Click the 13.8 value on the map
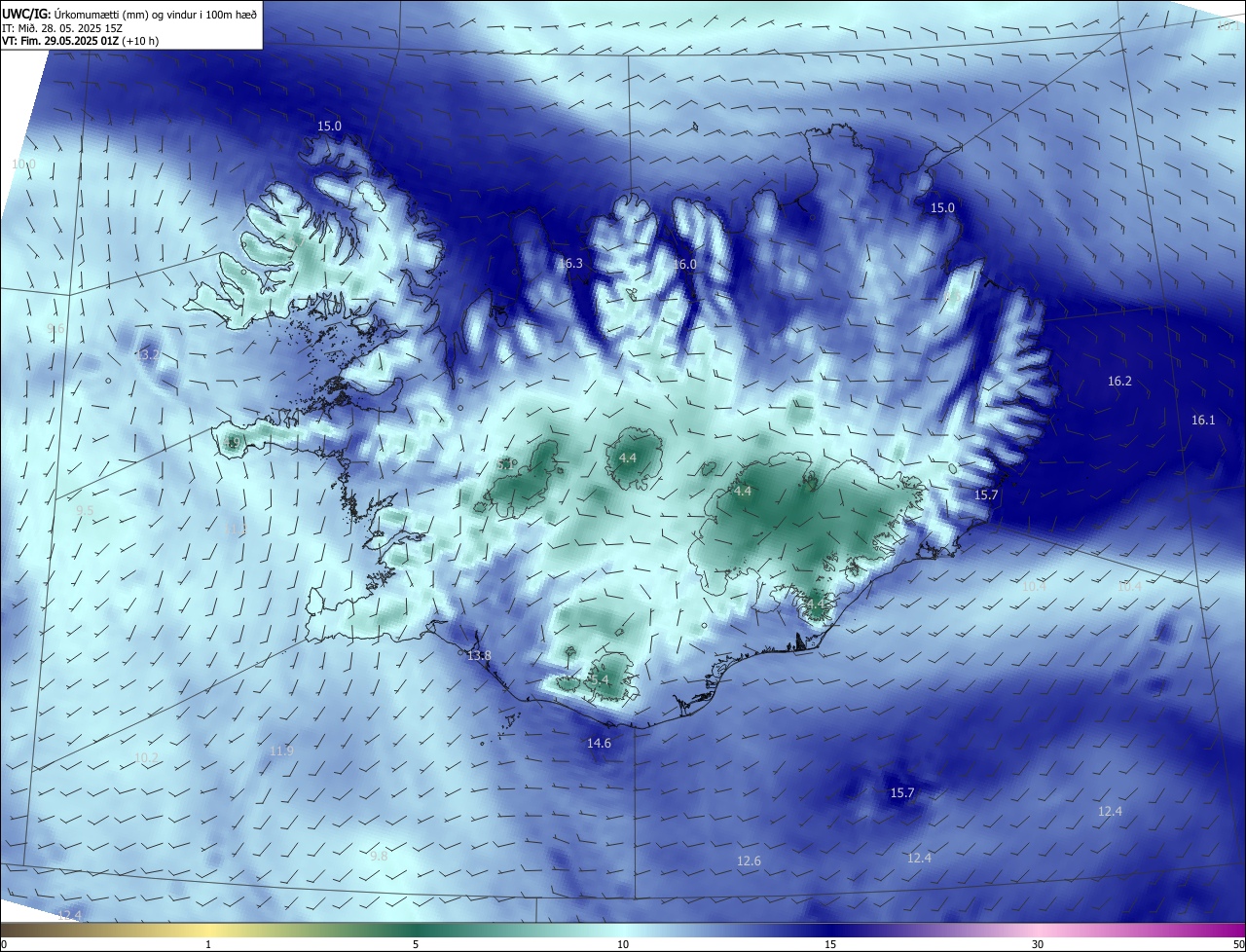This screenshot has height=952, width=1246. (x=479, y=656)
